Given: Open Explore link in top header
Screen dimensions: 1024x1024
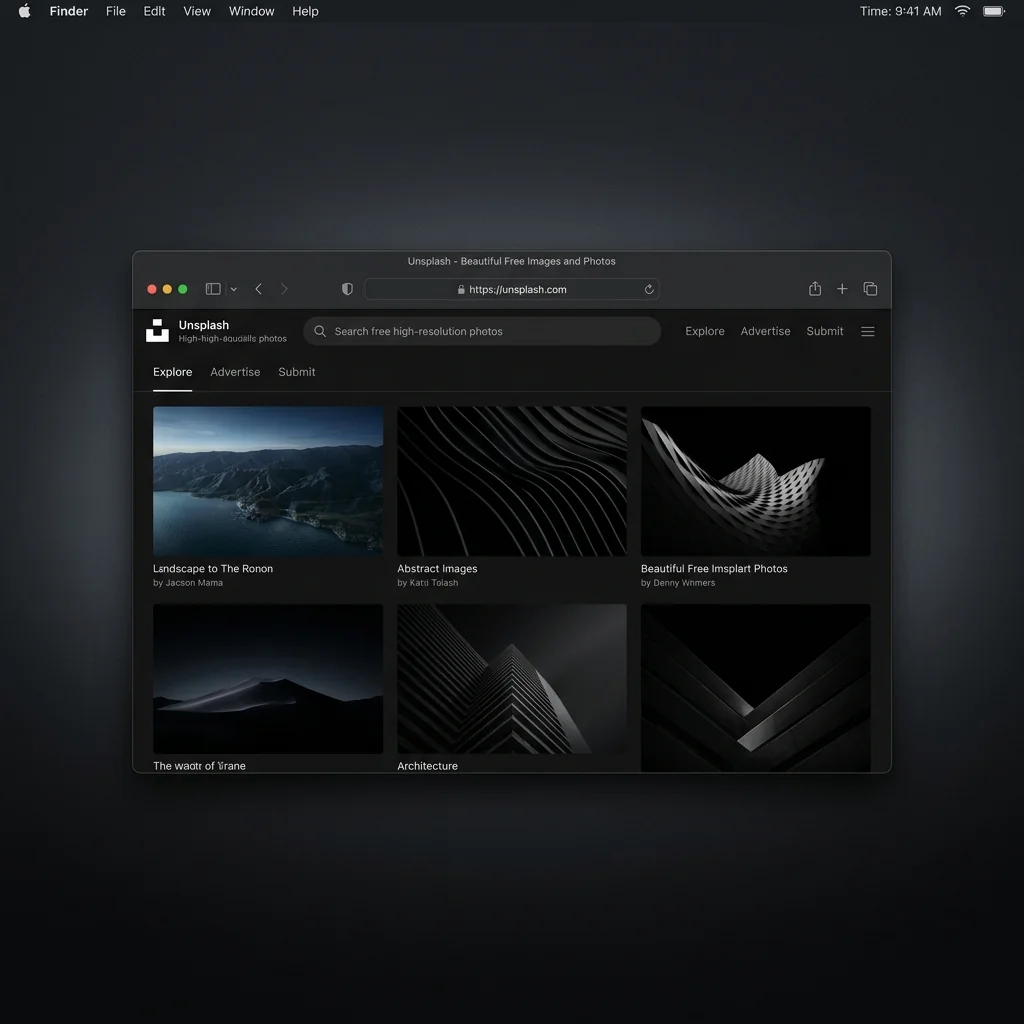Looking at the screenshot, I should coord(705,331).
